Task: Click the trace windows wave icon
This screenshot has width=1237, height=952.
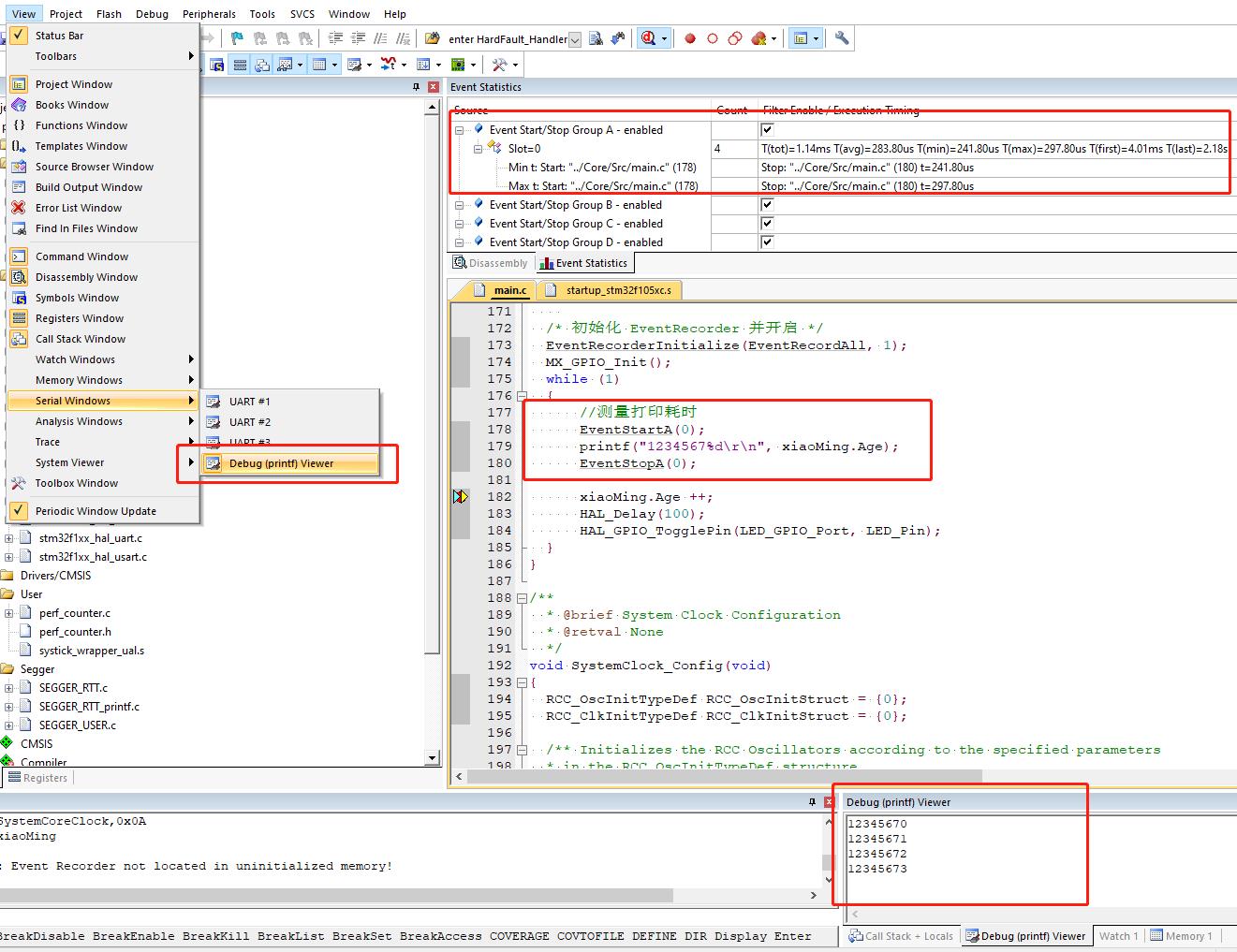Action: (x=390, y=65)
